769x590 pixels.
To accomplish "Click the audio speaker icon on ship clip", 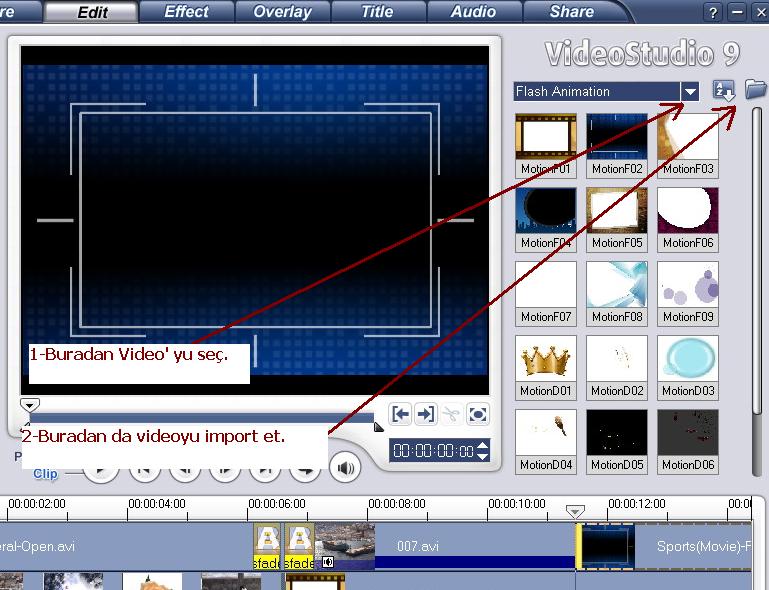I will pos(328,562).
